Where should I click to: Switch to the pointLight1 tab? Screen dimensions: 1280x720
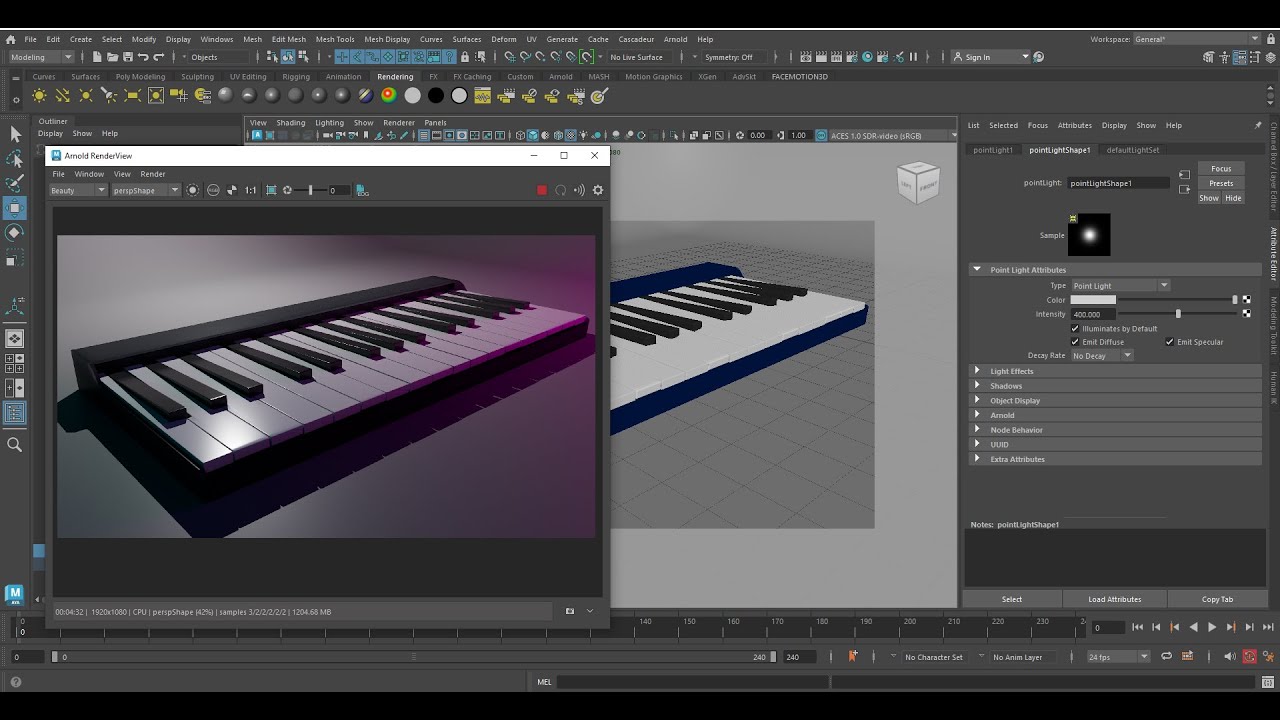[993, 150]
